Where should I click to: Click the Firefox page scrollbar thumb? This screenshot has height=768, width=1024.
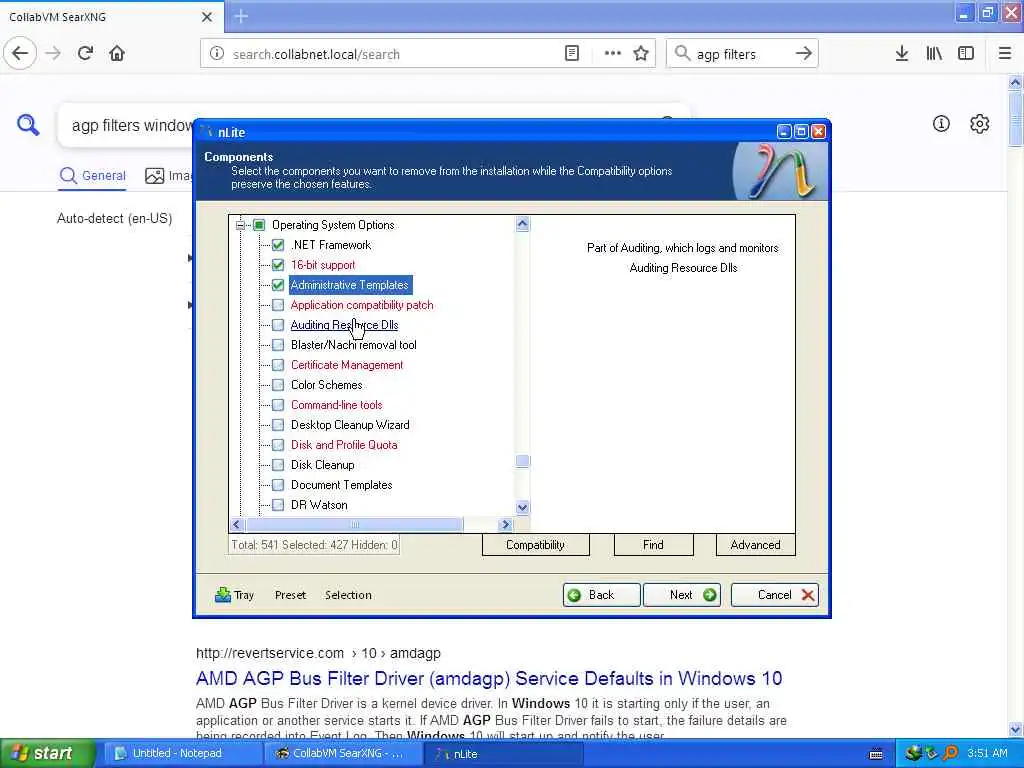[1016, 119]
